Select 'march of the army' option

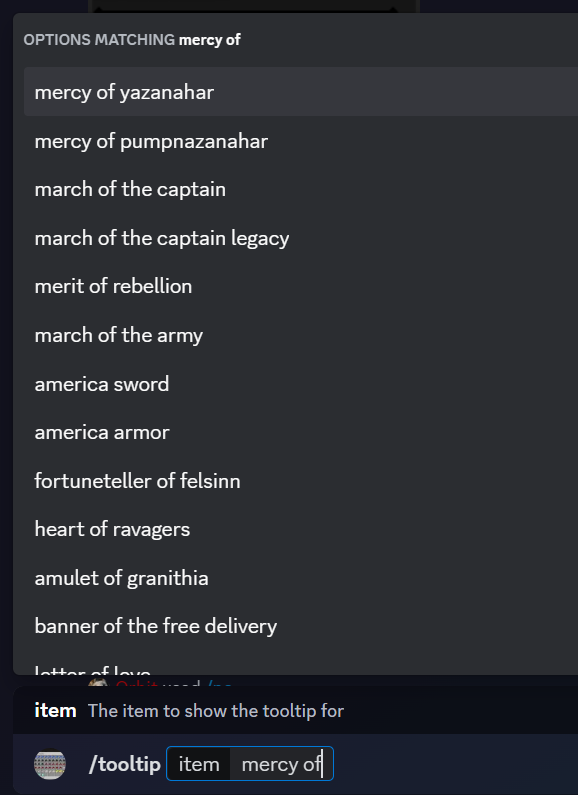pyautogui.click(x=301, y=335)
